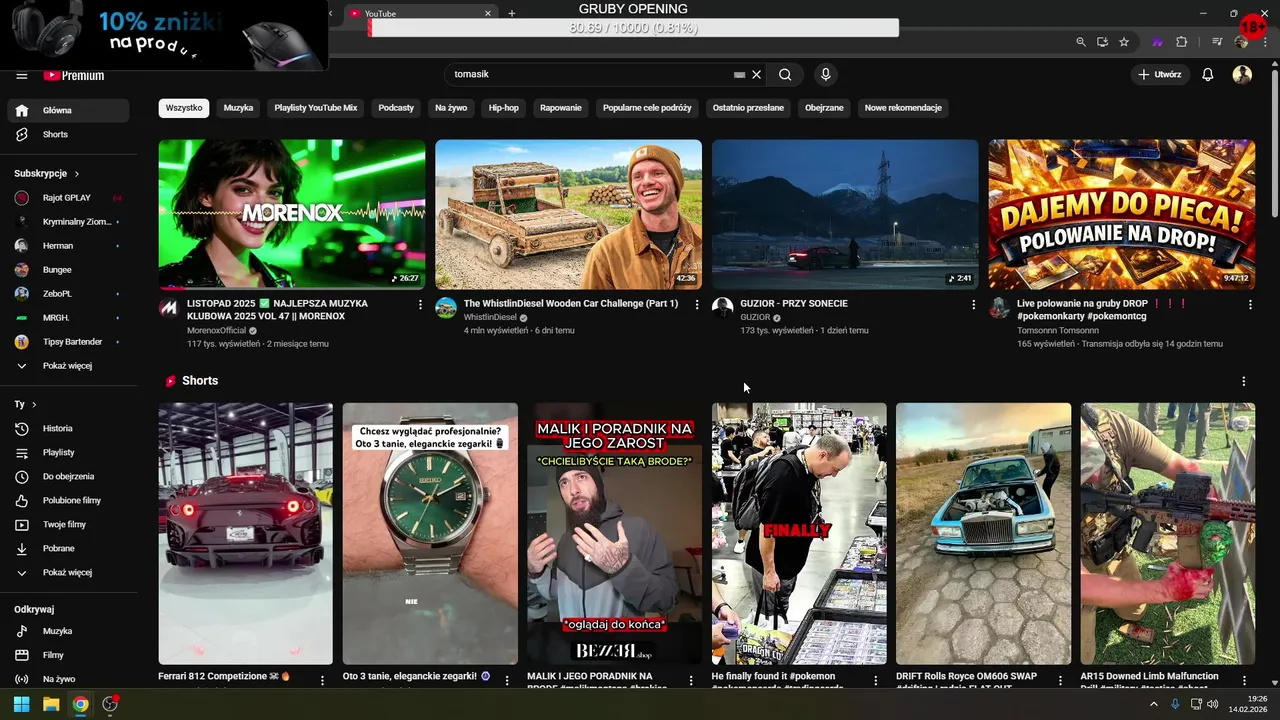Select the Rapowanie filter chip

coord(561,108)
